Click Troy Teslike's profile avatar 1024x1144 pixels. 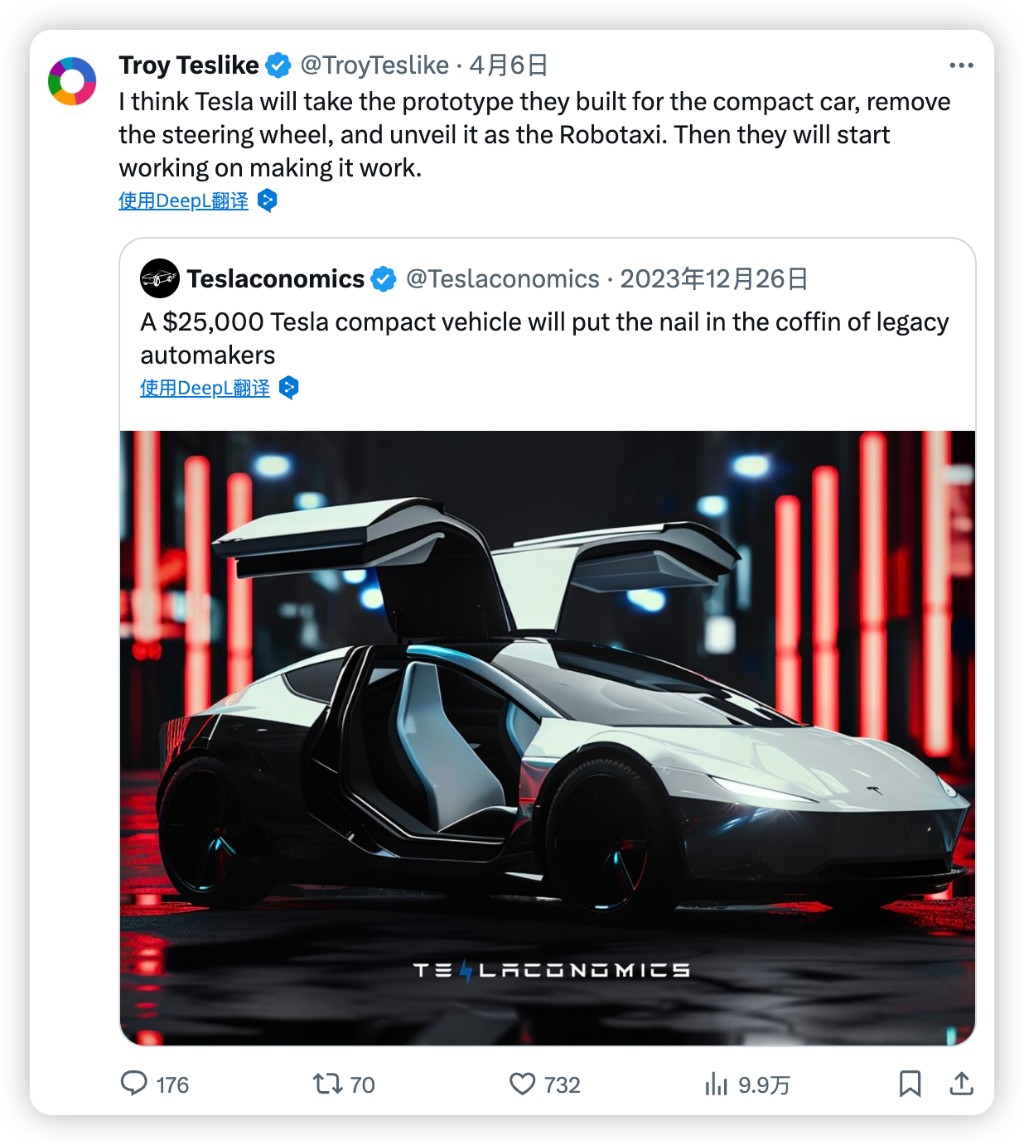(x=72, y=81)
